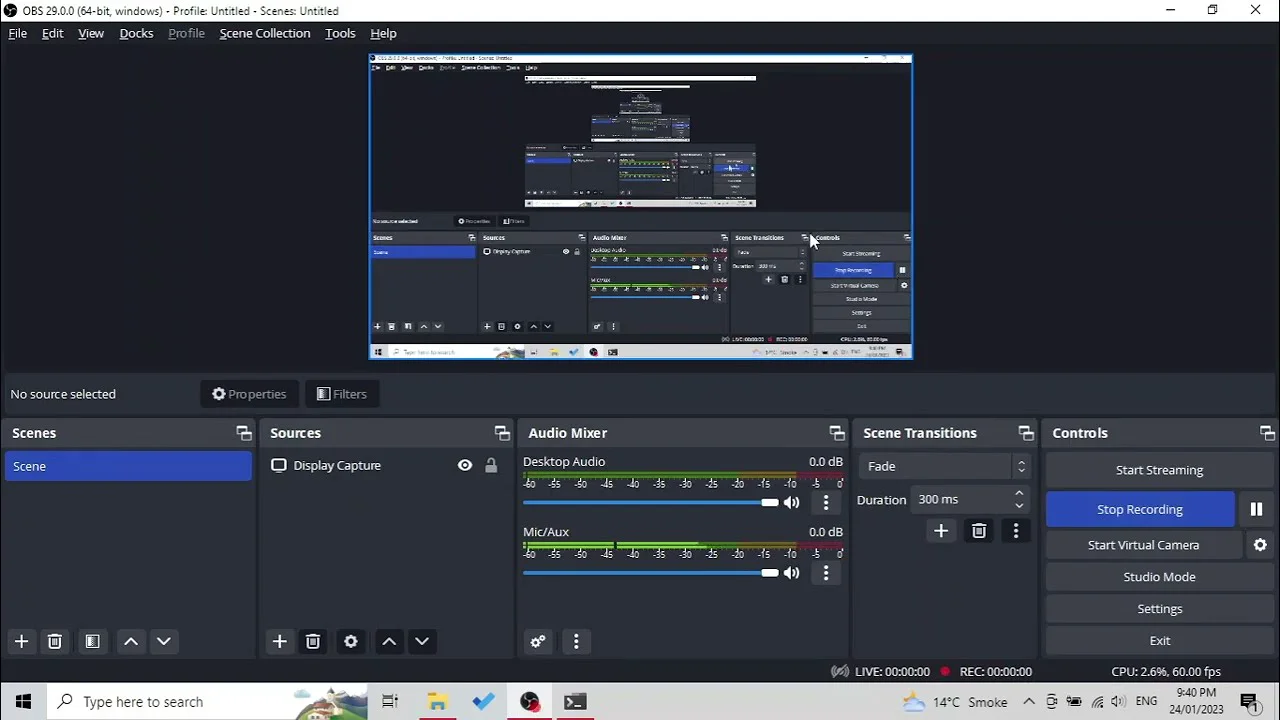
Task: Open source properties gear in Sources toolbar
Action: [x=351, y=641]
